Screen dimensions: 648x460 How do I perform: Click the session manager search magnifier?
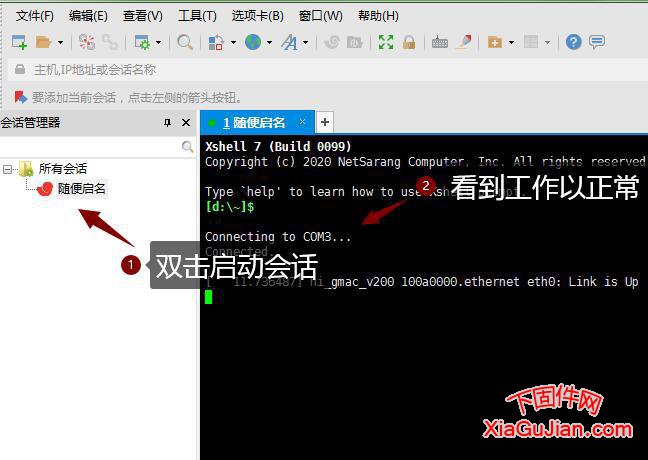pos(187,147)
